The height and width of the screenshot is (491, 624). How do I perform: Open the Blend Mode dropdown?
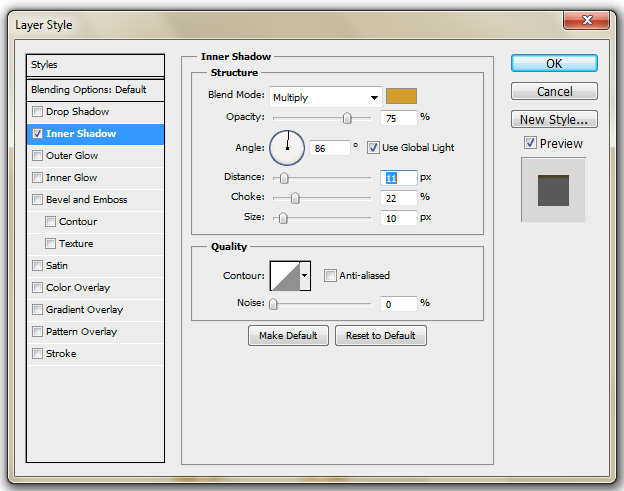pyautogui.click(x=326, y=97)
